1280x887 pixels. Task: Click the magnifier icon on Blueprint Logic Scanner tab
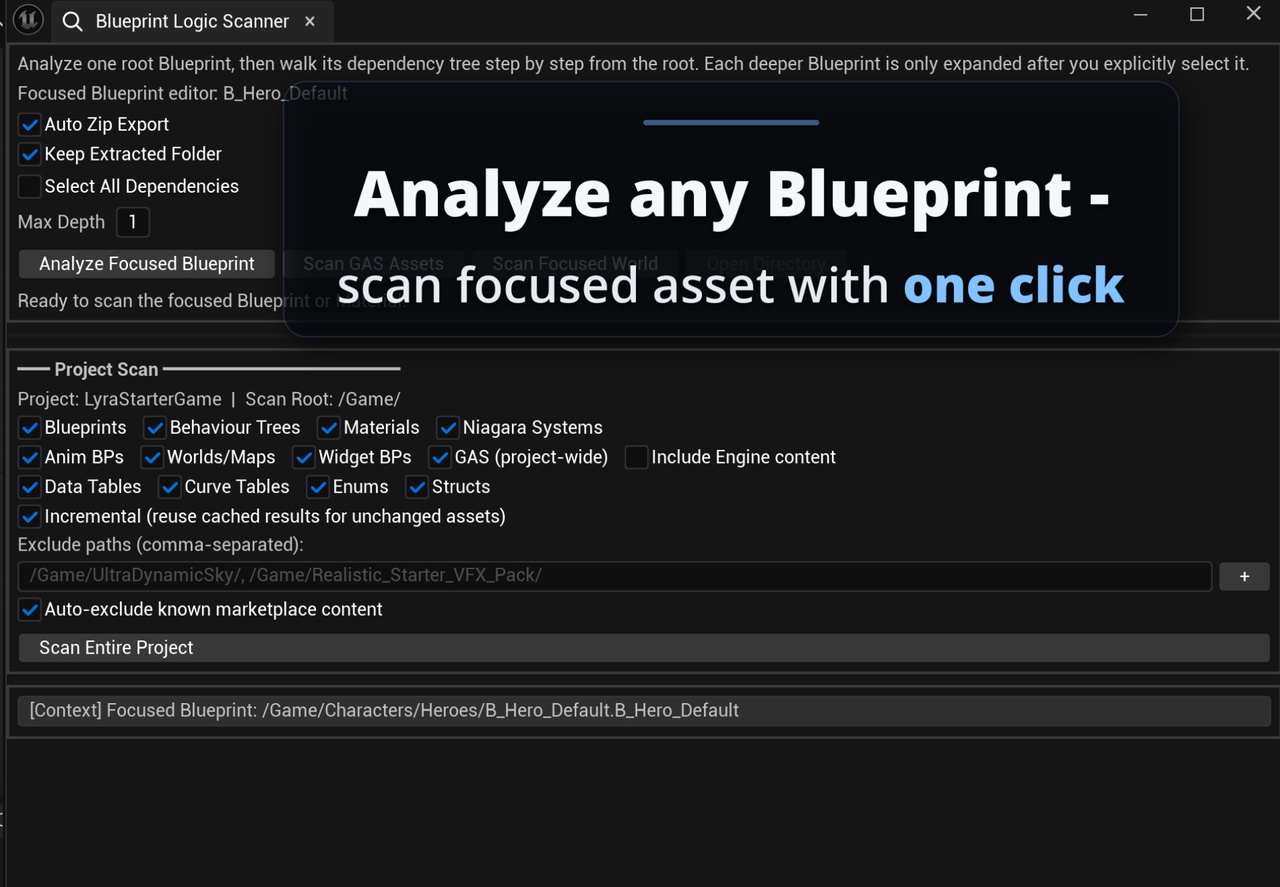pyautogui.click(x=72, y=21)
